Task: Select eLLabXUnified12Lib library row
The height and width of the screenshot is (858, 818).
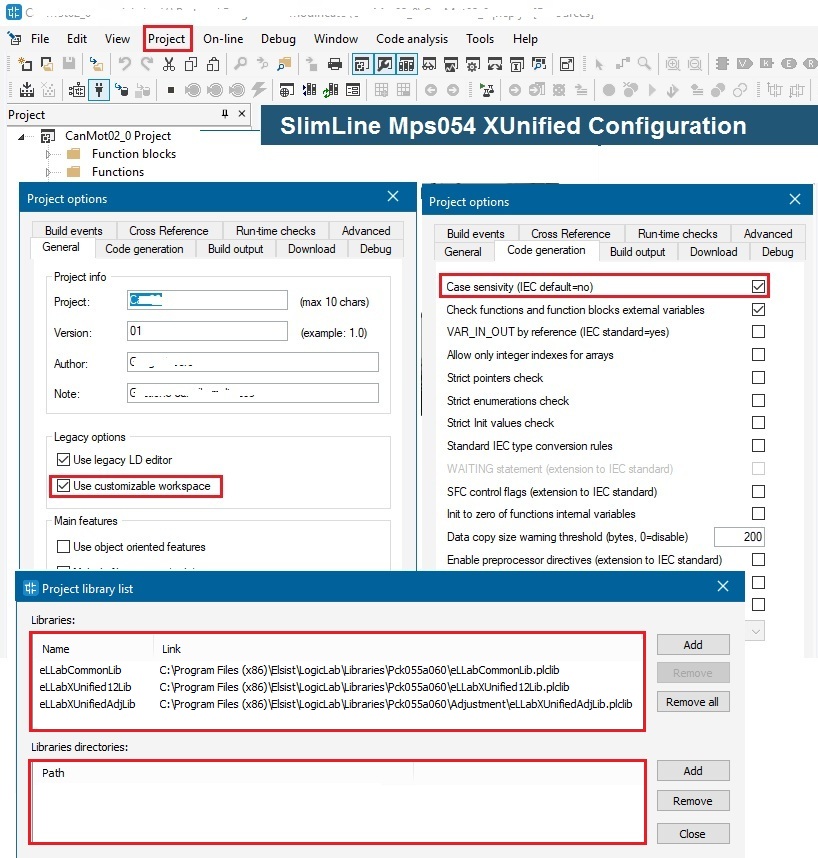Action: pos(338,687)
